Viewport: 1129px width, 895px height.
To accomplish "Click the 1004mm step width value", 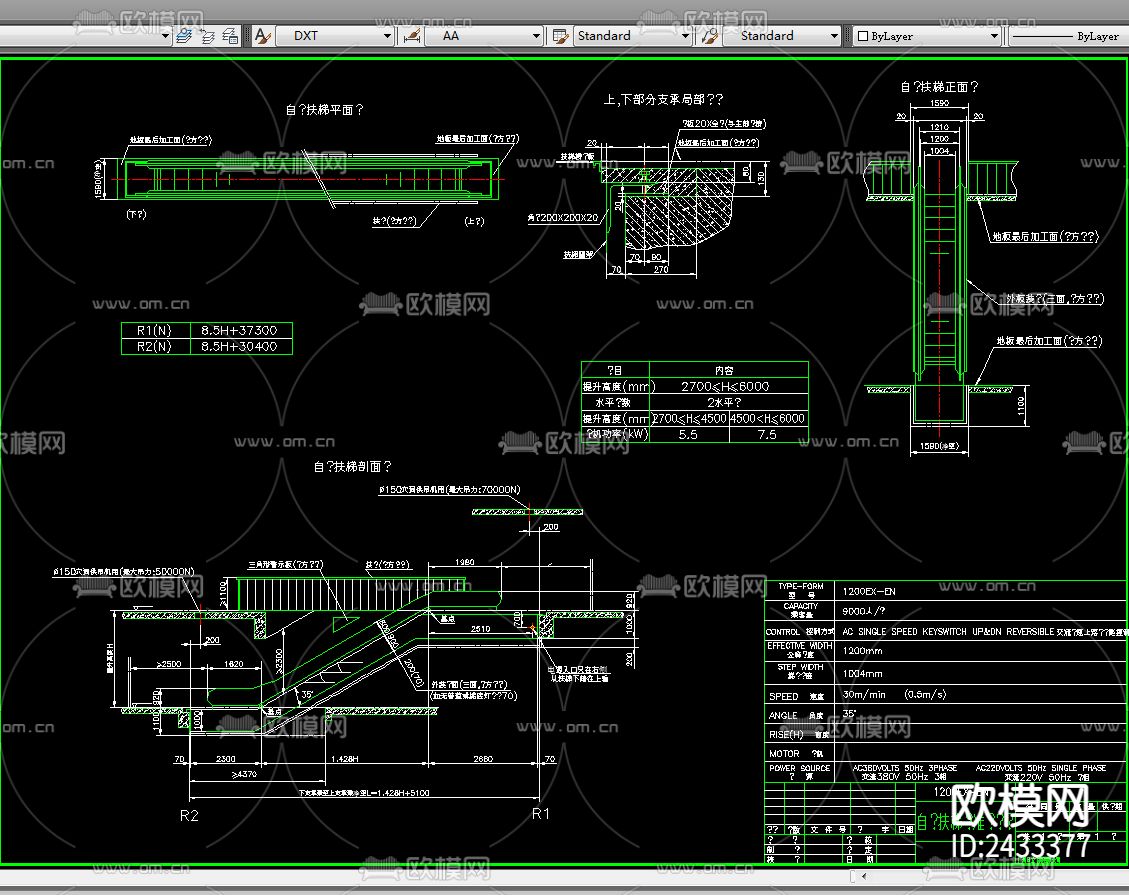I will [862, 673].
